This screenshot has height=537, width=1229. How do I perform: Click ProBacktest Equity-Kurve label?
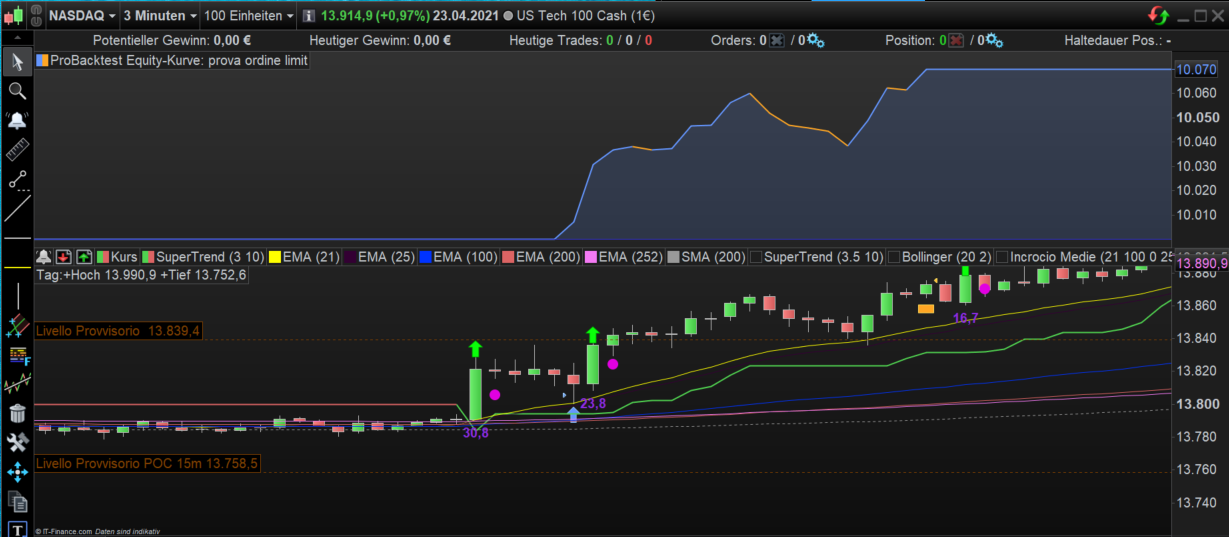[x=178, y=60]
